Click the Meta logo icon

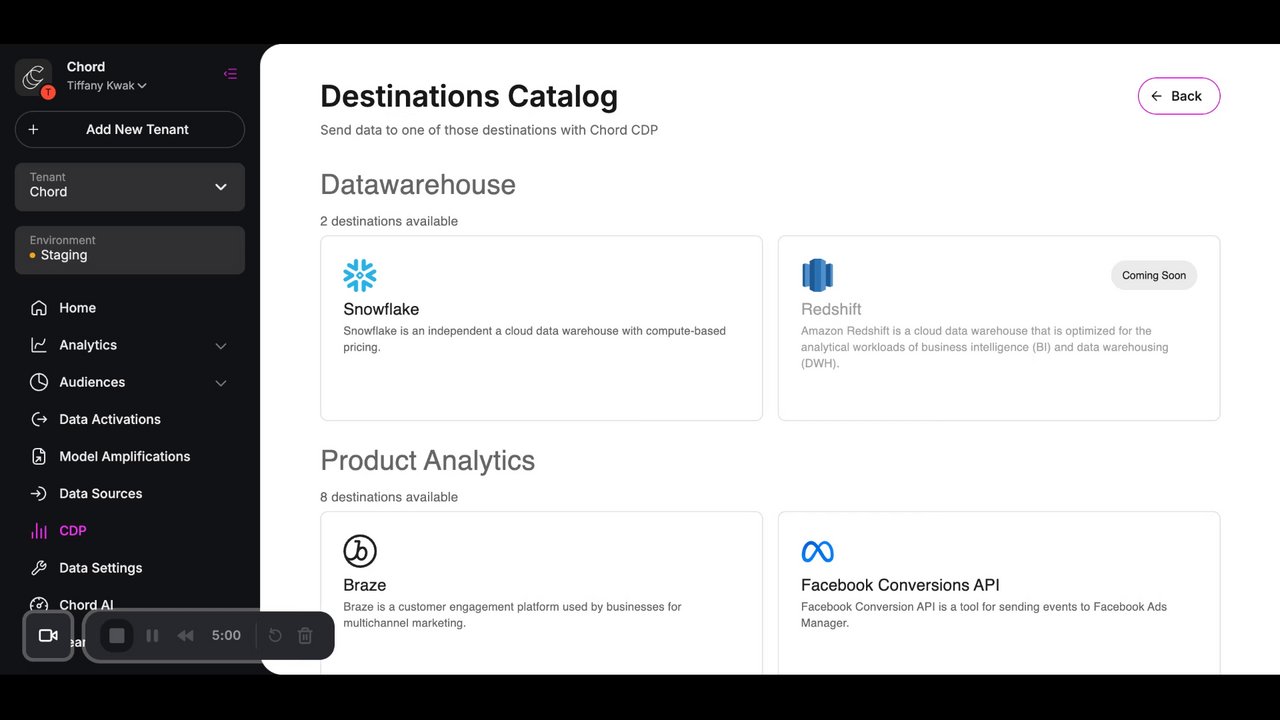pos(817,551)
